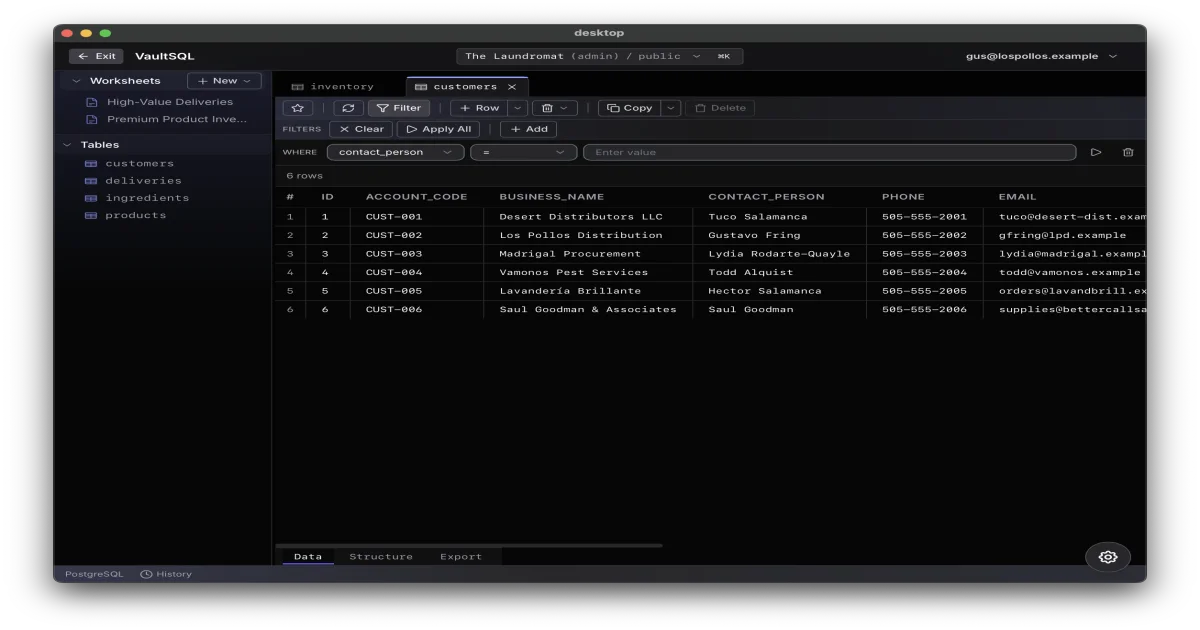Viewport: 1200px width, 630px height.
Task: Copy selected rows with Copy button
Action: pos(630,108)
